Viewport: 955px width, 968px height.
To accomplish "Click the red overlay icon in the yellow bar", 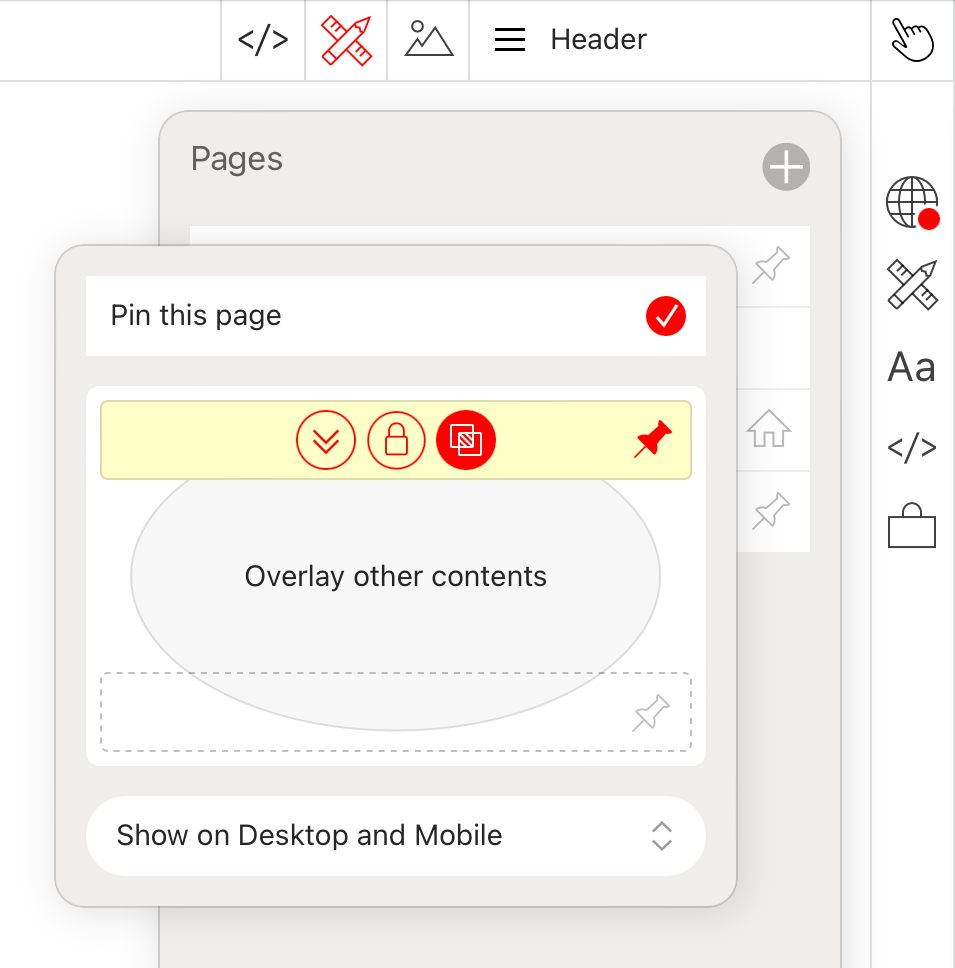I will tap(466, 440).
